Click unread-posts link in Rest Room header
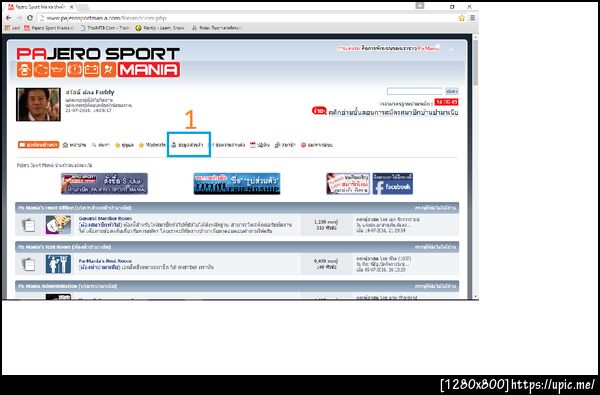Screen dimensions: 600x395 435,247
